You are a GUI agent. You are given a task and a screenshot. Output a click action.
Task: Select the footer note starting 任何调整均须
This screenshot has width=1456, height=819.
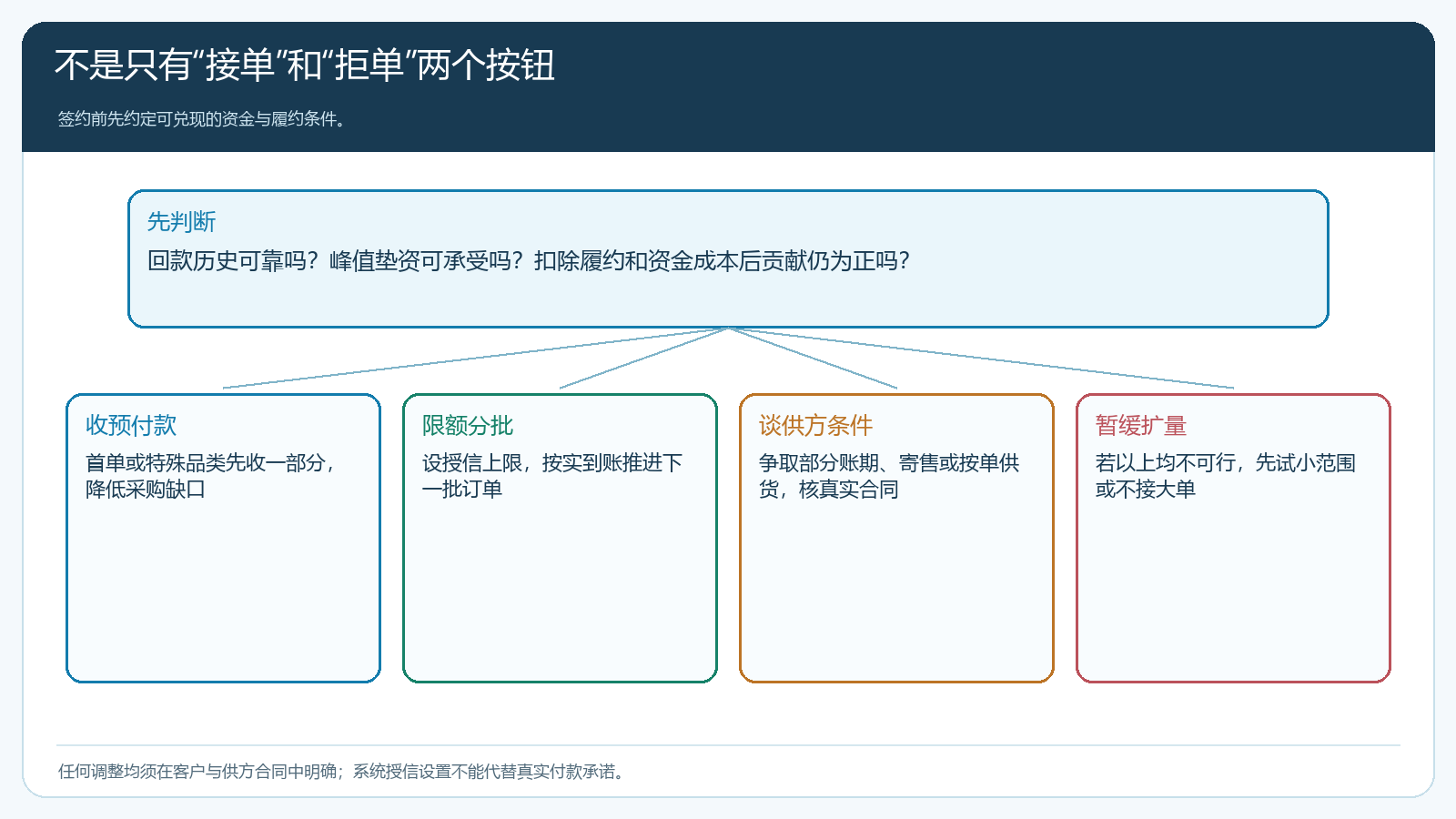[341, 772]
